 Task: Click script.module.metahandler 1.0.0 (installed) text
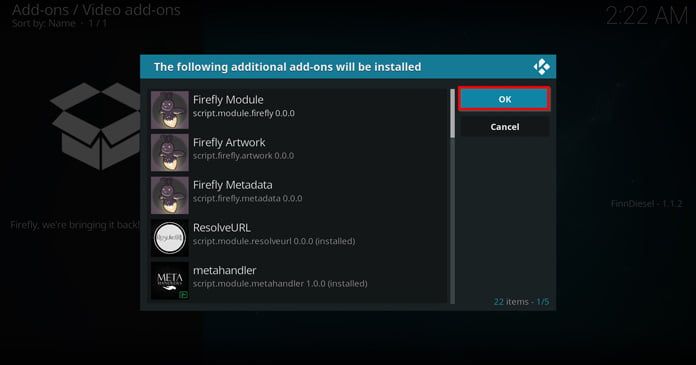pyautogui.click(x=280, y=283)
